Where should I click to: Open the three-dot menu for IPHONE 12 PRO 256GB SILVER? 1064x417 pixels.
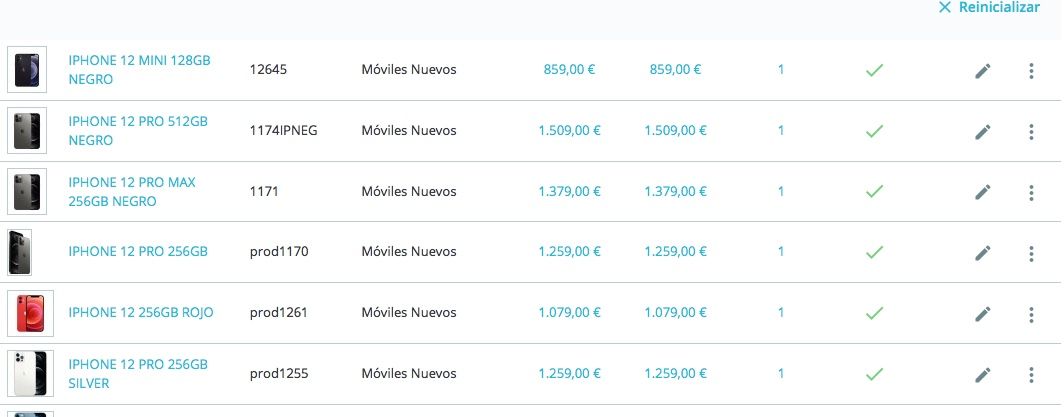[x=1031, y=375]
